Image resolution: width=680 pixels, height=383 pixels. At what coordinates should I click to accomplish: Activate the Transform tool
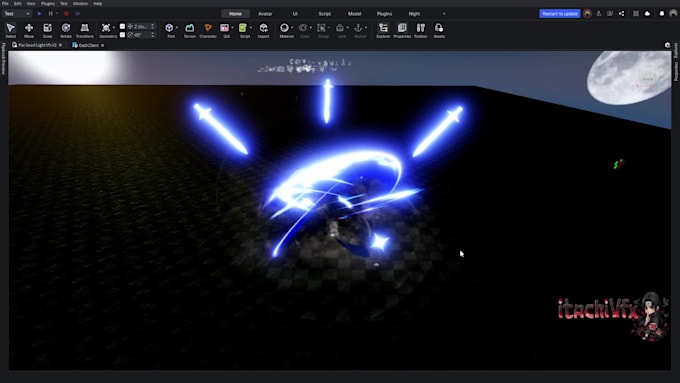(85, 30)
